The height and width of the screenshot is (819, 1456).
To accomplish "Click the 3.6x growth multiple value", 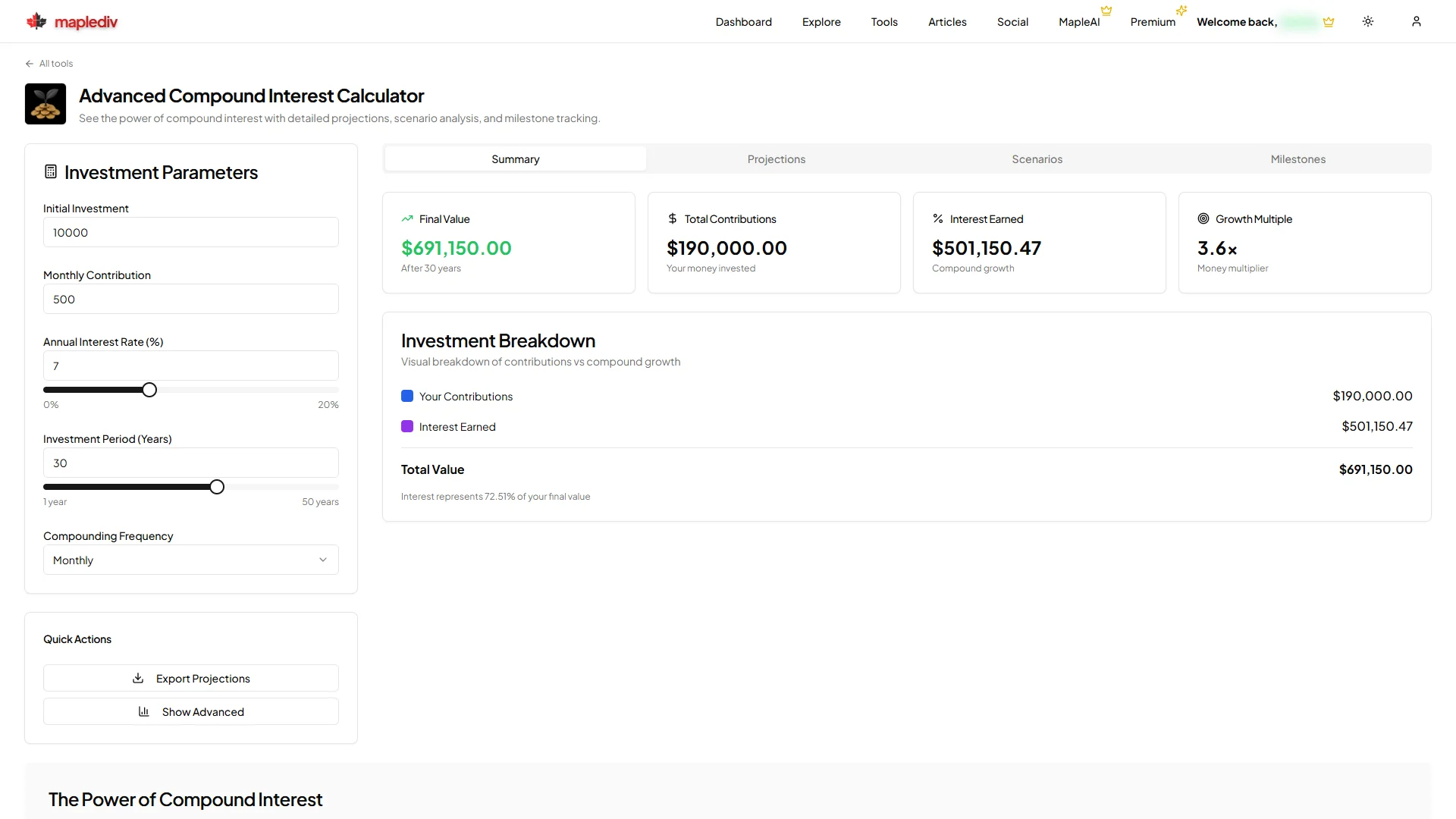I will tap(1217, 248).
